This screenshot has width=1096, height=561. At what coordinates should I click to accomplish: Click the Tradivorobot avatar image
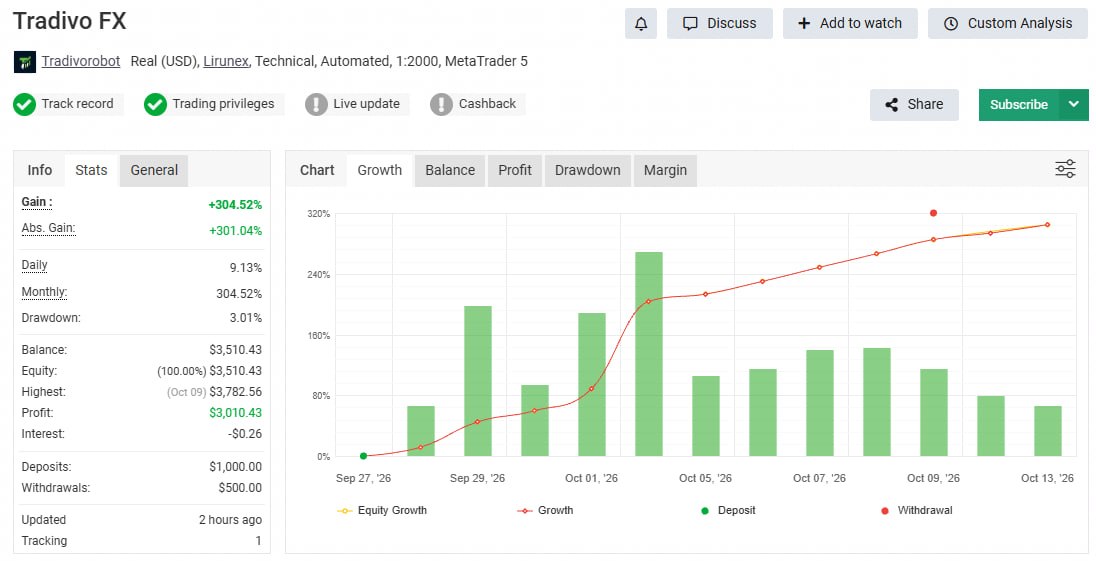coord(24,62)
